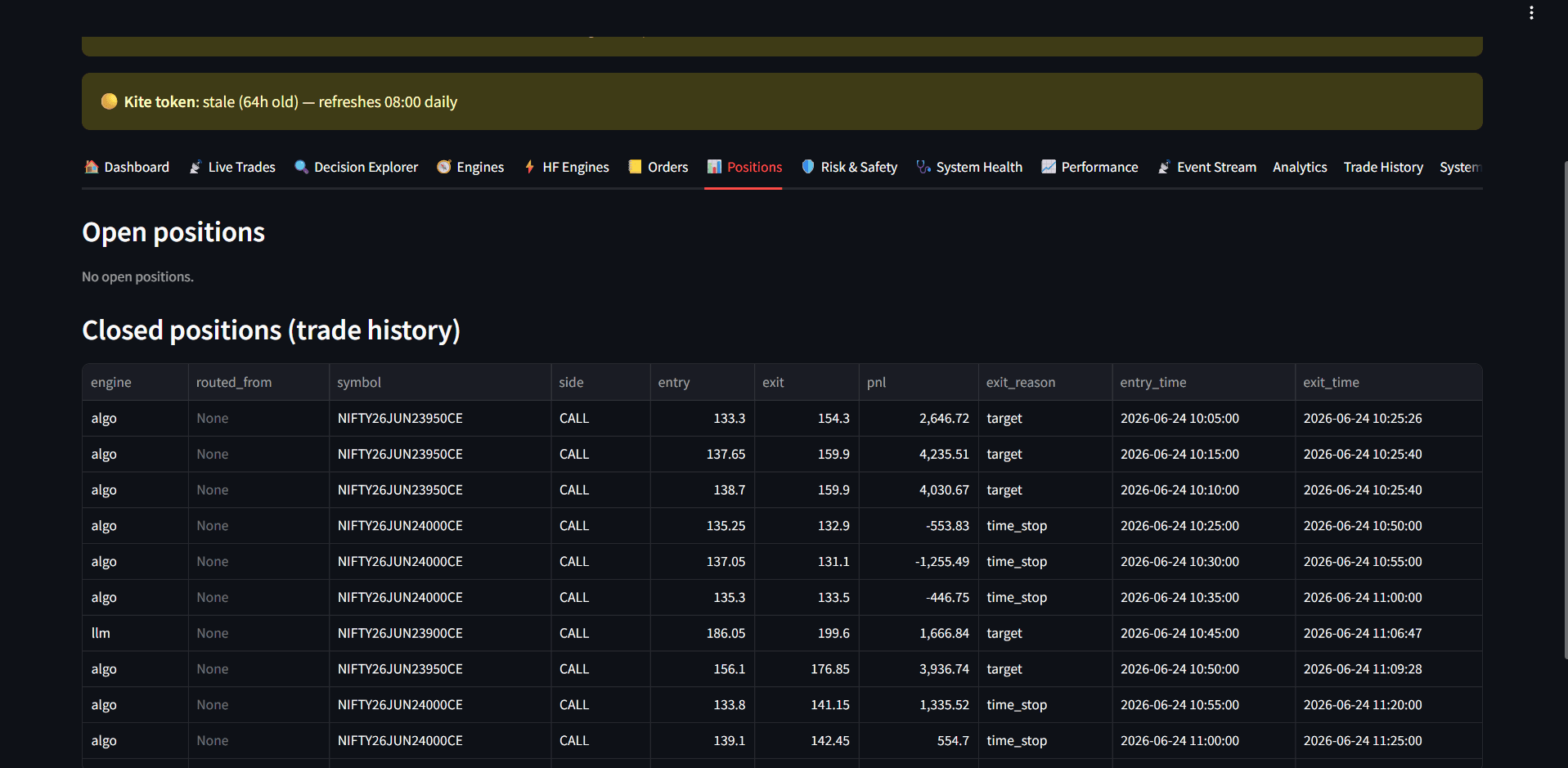Click the entry time 2026-06-24 10:05:00
Screen dimensions: 1568x768
1203,418
